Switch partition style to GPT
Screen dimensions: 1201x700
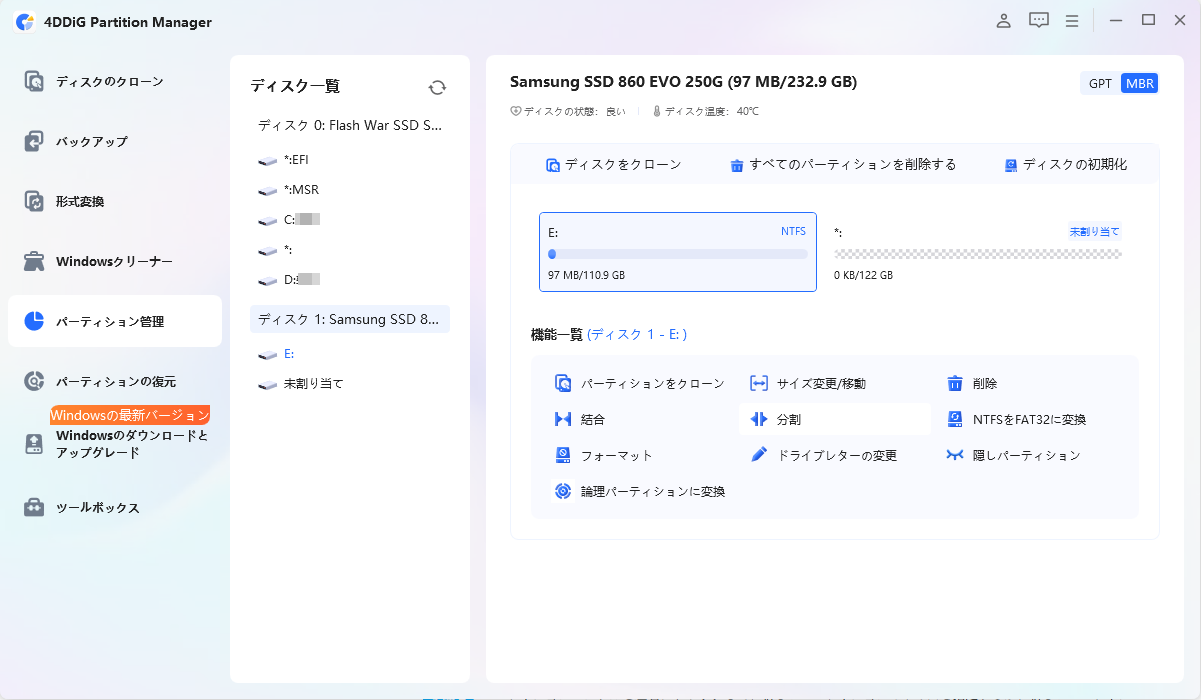pyautogui.click(x=1100, y=83)
